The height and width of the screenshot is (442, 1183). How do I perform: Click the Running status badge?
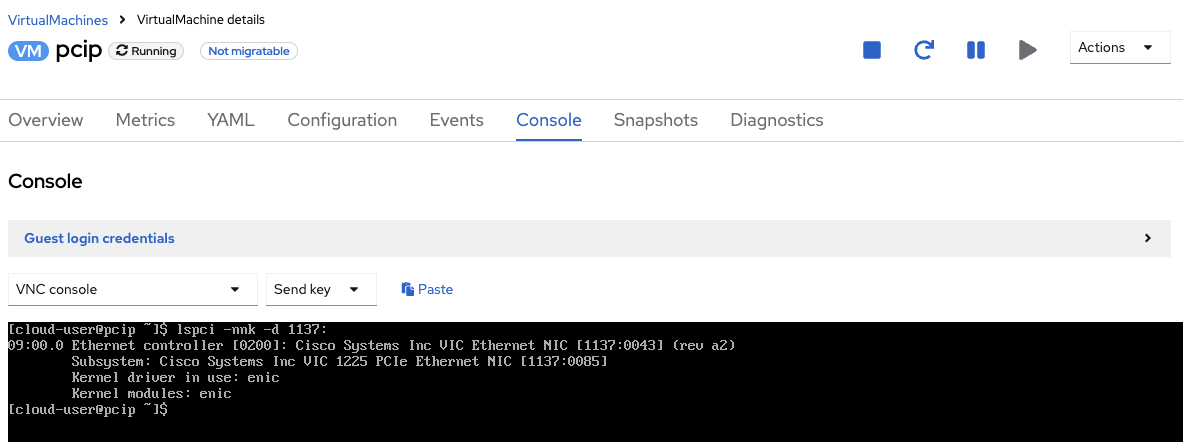[x=146, y=51]
